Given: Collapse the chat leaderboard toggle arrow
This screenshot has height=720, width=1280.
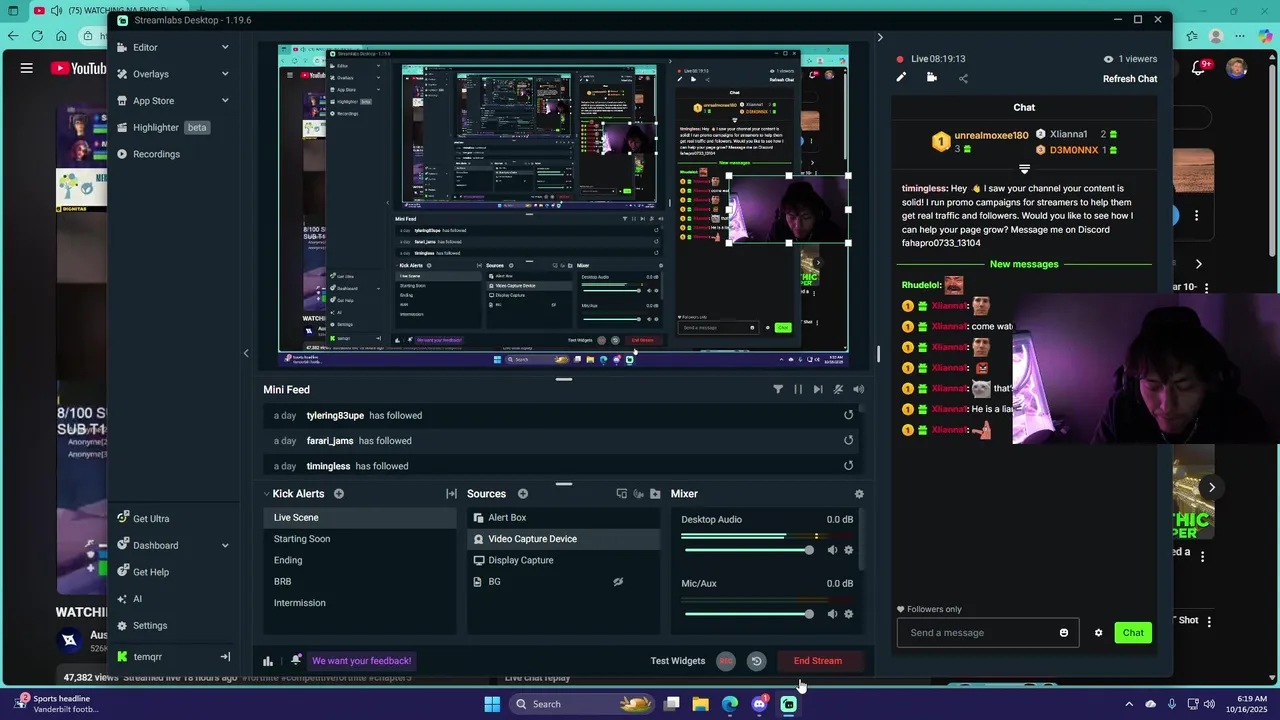Looking at the screenshot, I should click(x=1024, y=169).
